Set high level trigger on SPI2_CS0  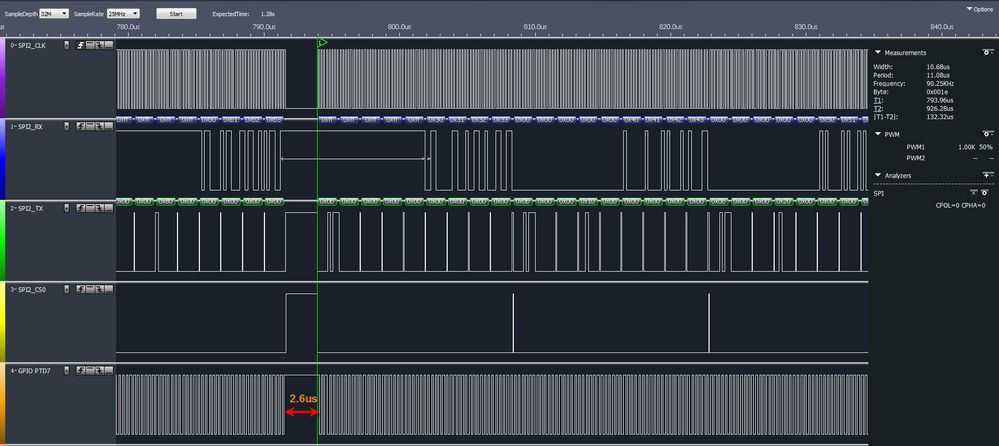click(90, 289)
